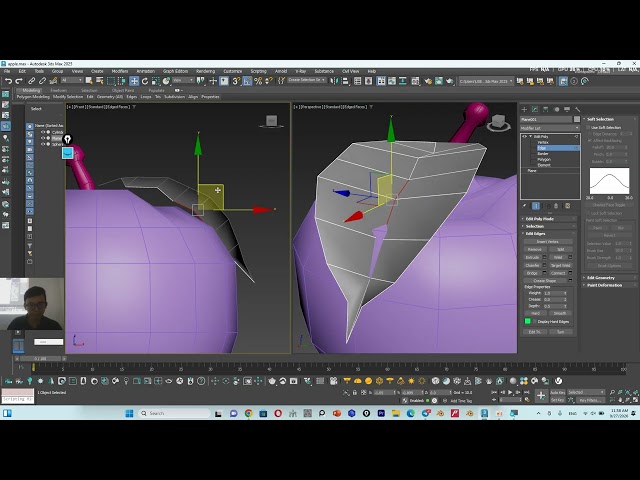Select the Select and Link chain icon
The image size is (640, 480).
pyautogui.click(x=31, y=81)
